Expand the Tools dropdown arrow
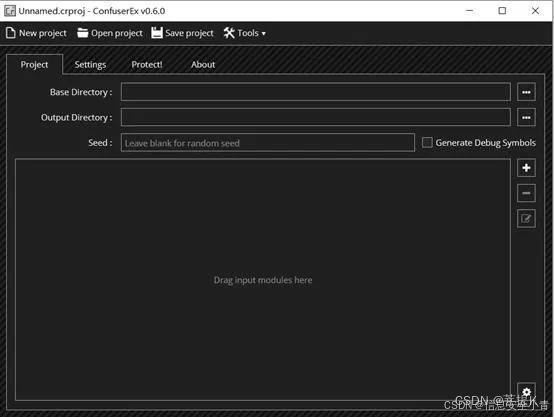 pos(264,34)
